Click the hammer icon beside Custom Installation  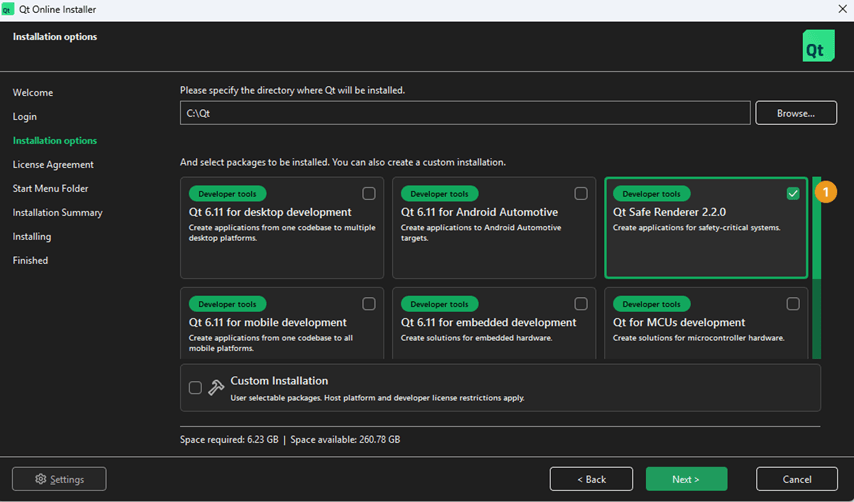[x=216, y=387]
